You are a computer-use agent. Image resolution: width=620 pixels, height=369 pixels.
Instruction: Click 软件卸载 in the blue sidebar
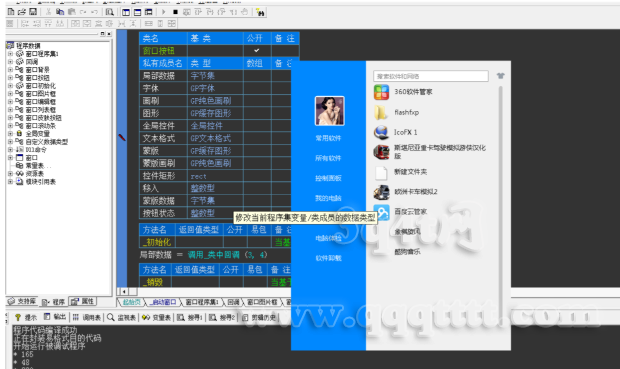tap(328, 258)
